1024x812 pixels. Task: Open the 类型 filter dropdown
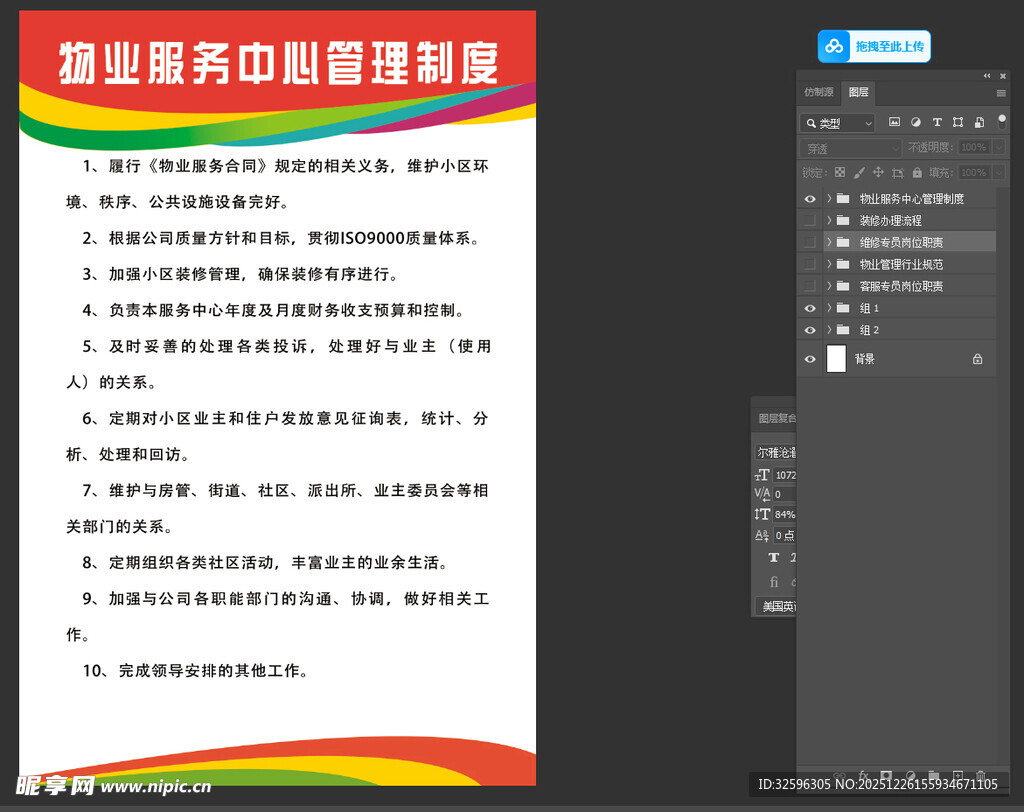[838, 122]
